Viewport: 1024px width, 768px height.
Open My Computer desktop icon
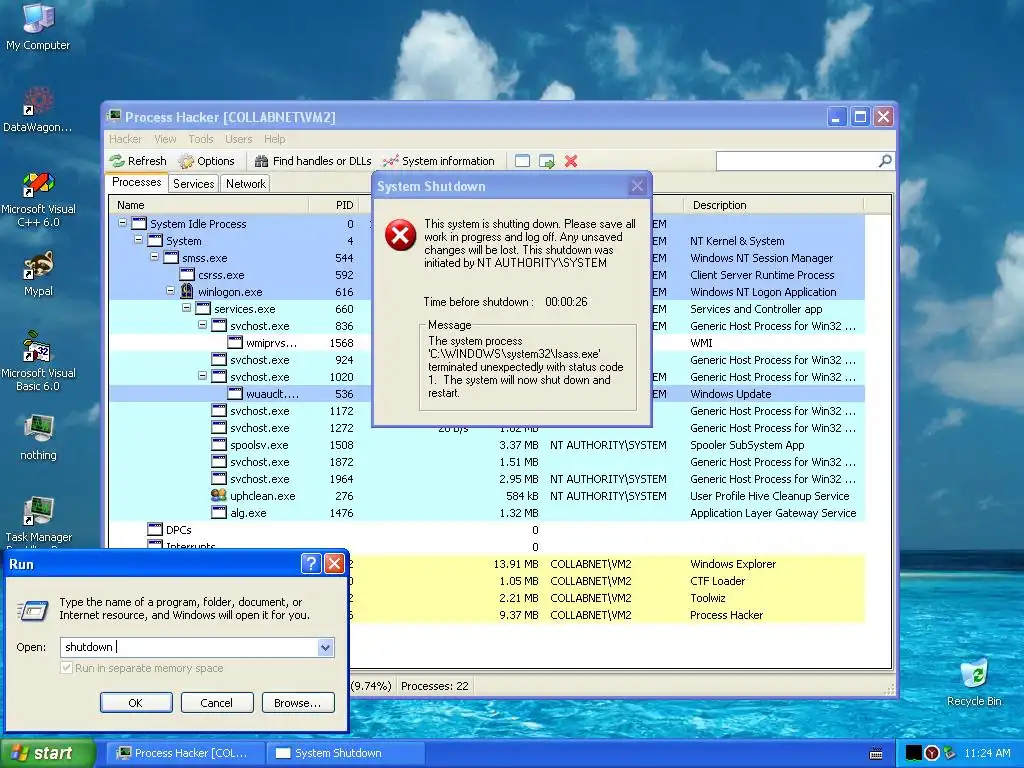(x=38, y=26)
